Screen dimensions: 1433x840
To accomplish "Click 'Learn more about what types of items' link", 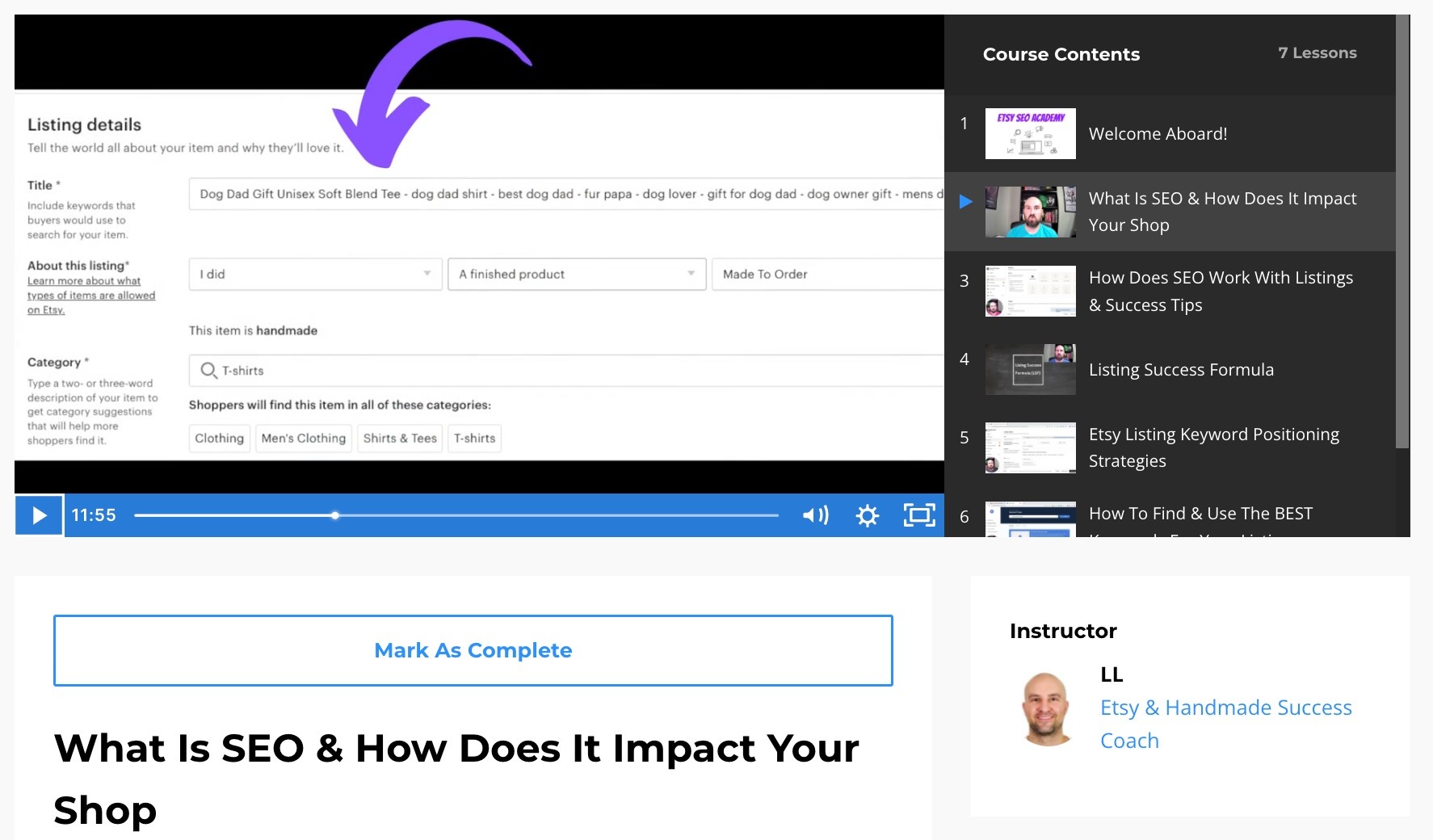I will [91, 296].
